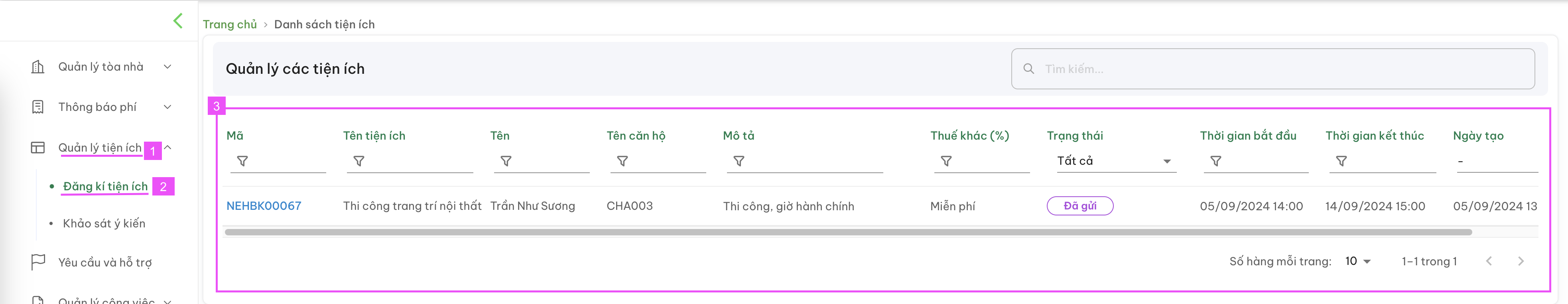
Task: Open Trạng thái Tất cả dropdown
Action: coord(1116,161)
